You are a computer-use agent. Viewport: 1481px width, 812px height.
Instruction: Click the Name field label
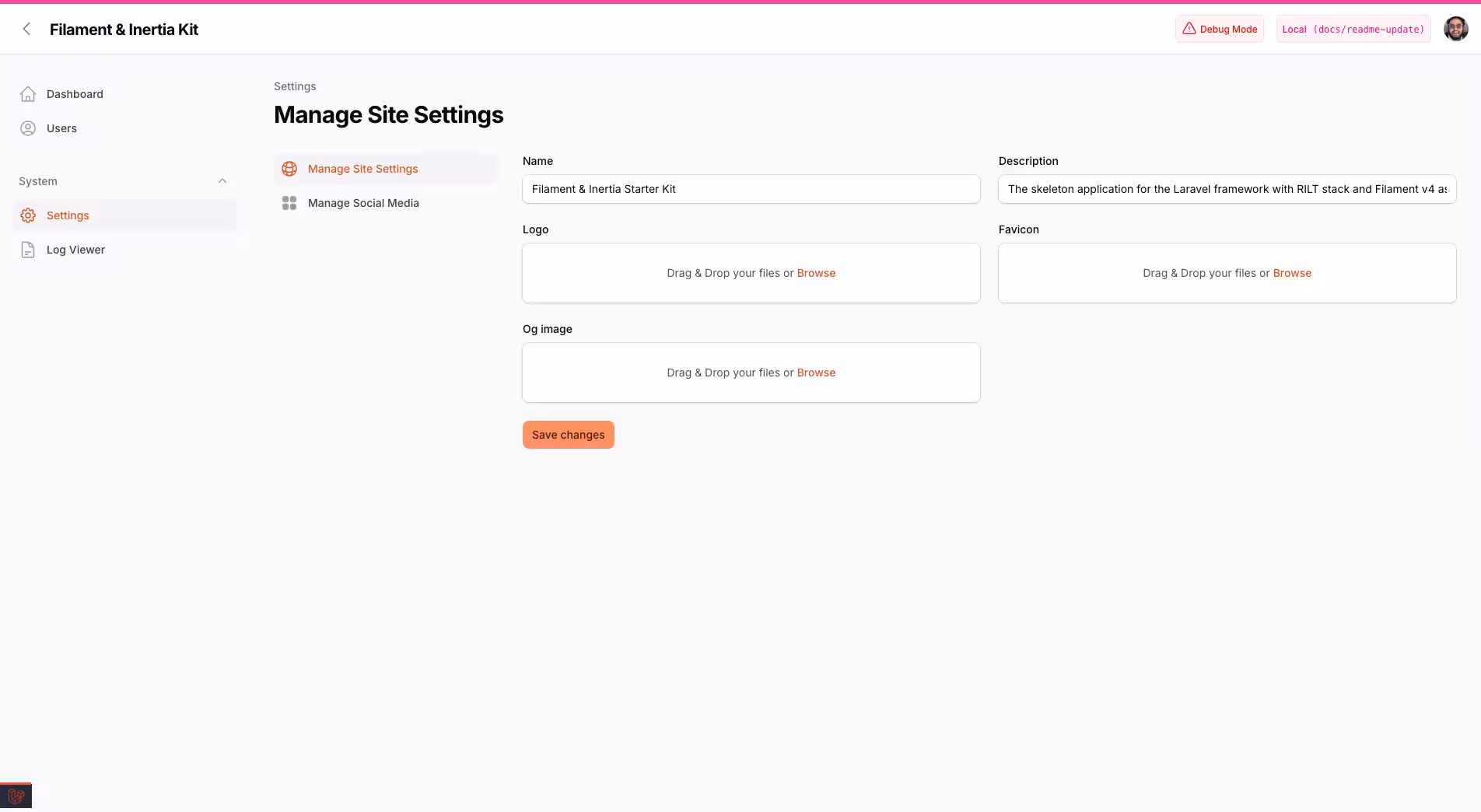(x=537, y=161)
